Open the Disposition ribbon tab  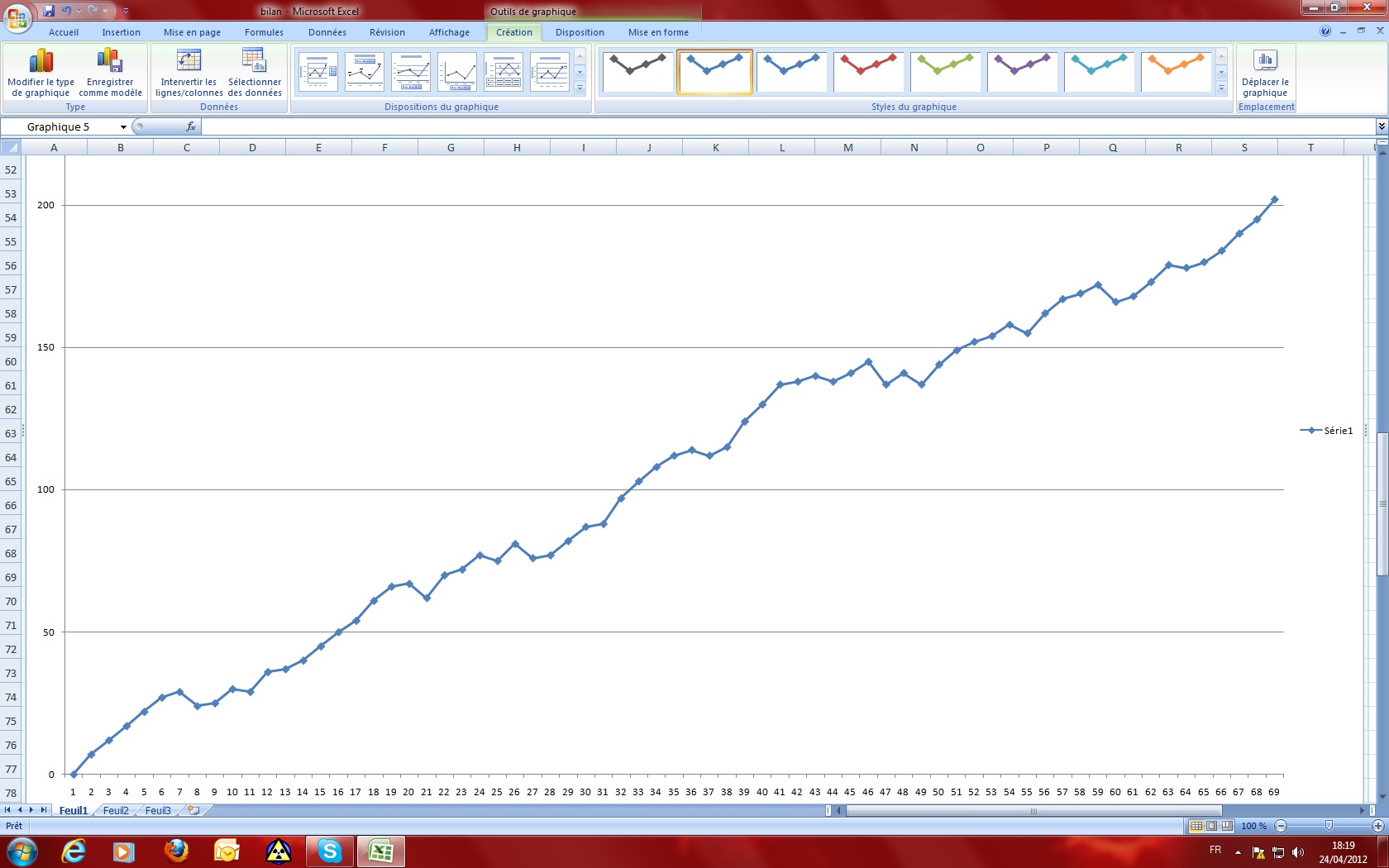(x=580, y=32)
